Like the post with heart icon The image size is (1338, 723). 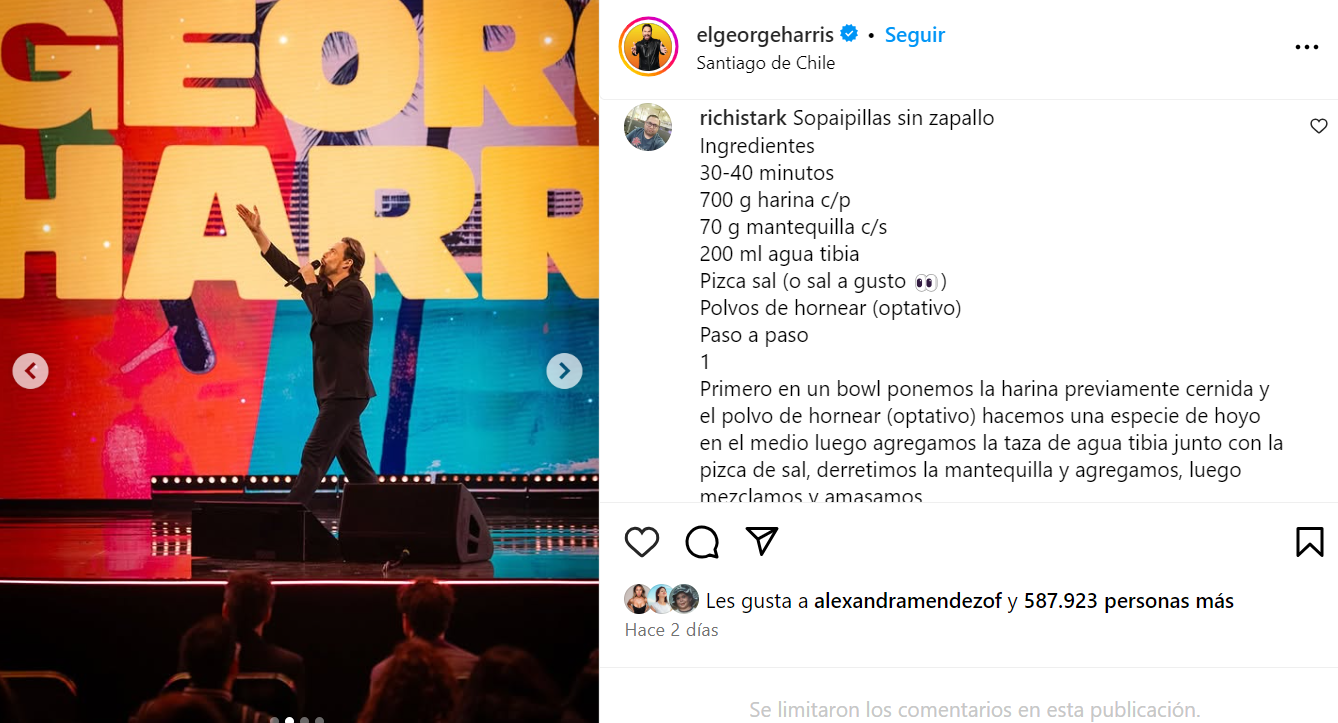642,542
